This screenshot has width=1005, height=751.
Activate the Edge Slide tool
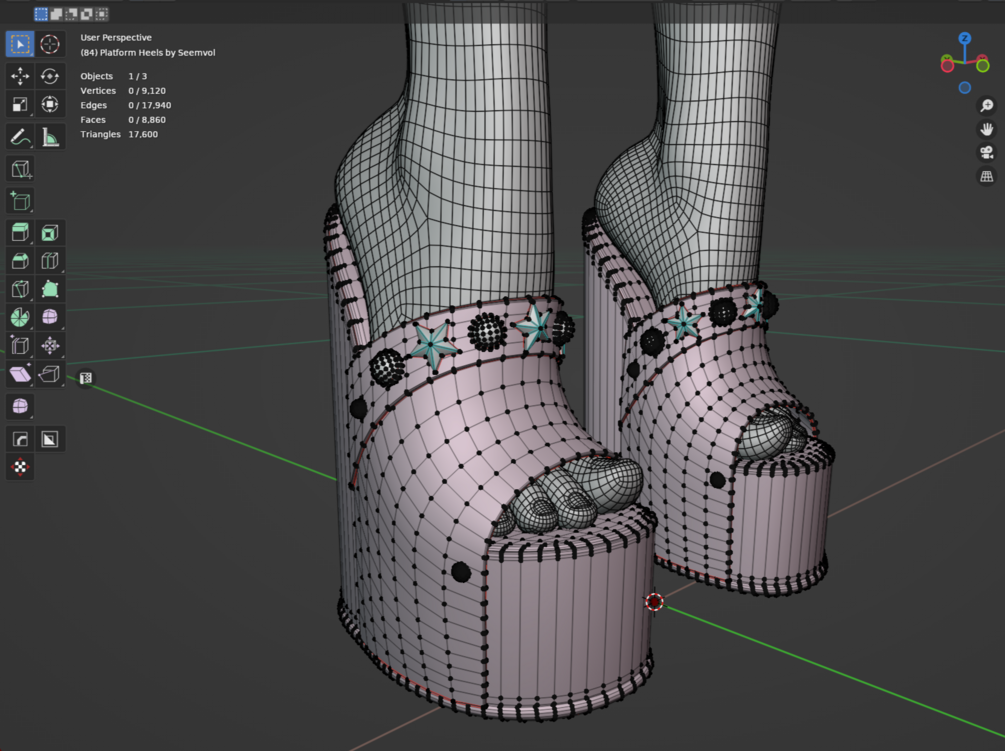[20, 345]
